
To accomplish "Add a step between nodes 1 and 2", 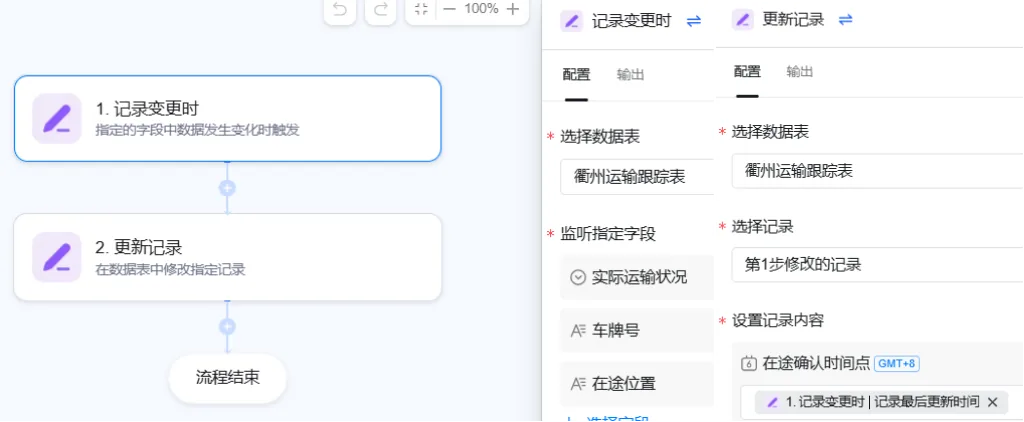I will coord(227,188).
